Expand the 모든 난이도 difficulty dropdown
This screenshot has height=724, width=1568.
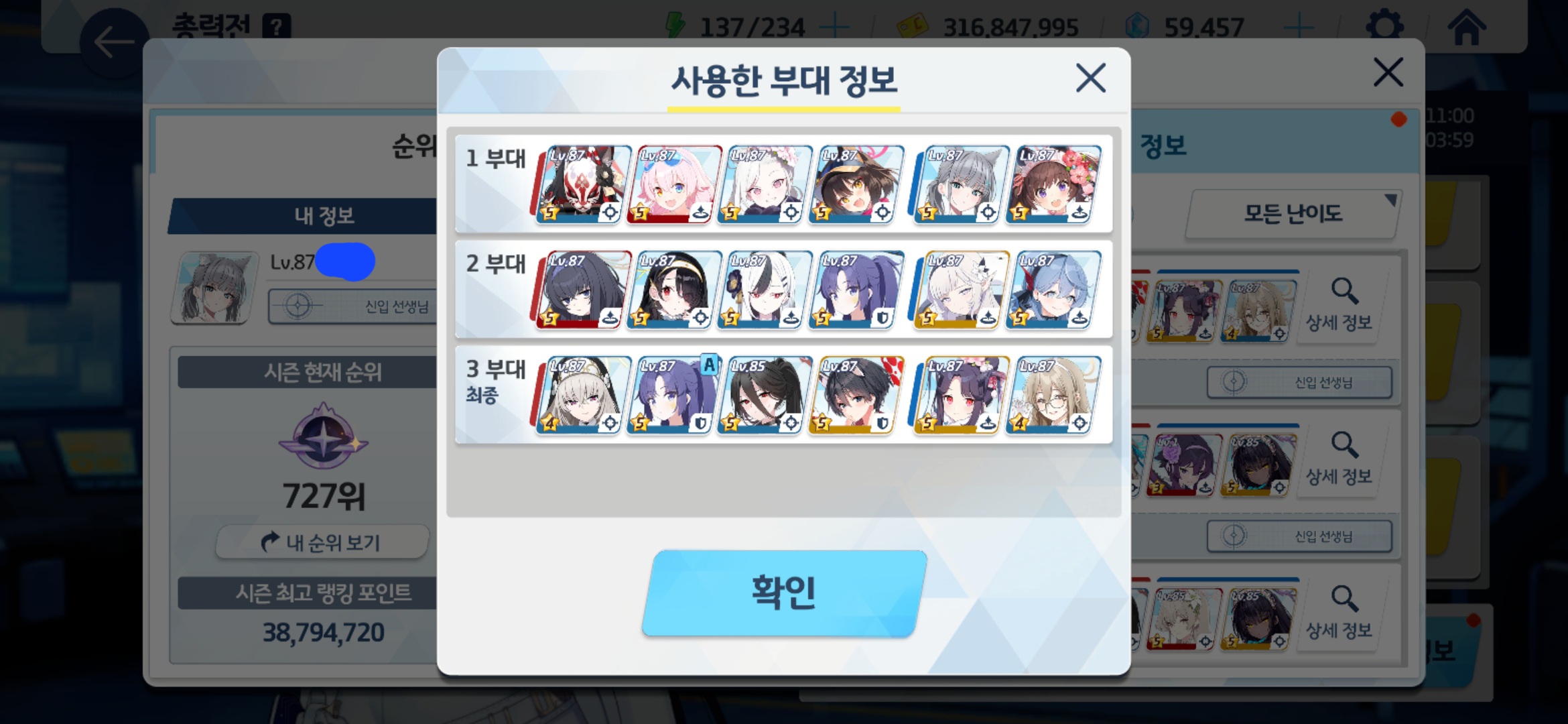tap(1293, 214)
